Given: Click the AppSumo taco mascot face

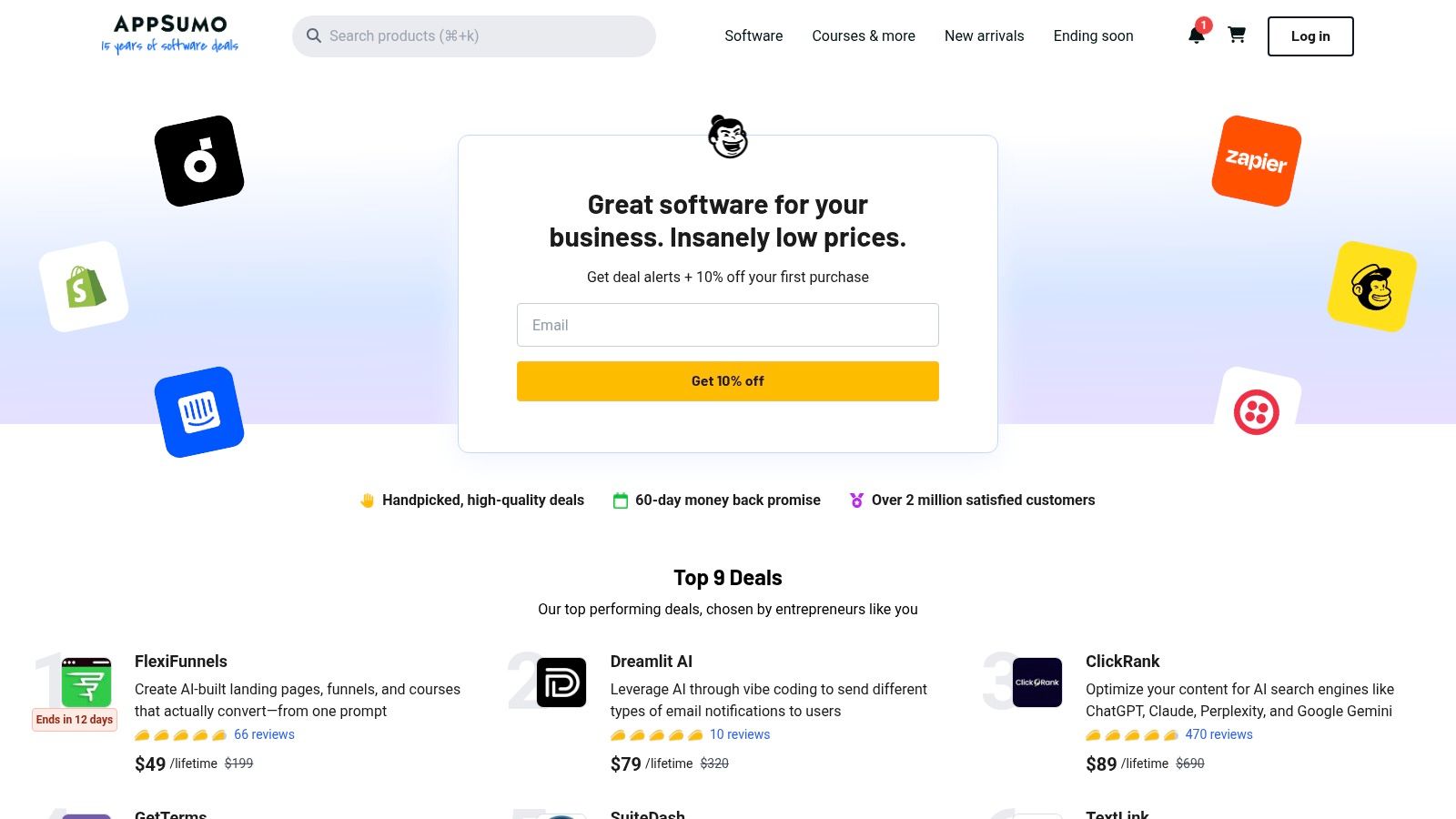Looking at the screenshot, I should point(727,138).
